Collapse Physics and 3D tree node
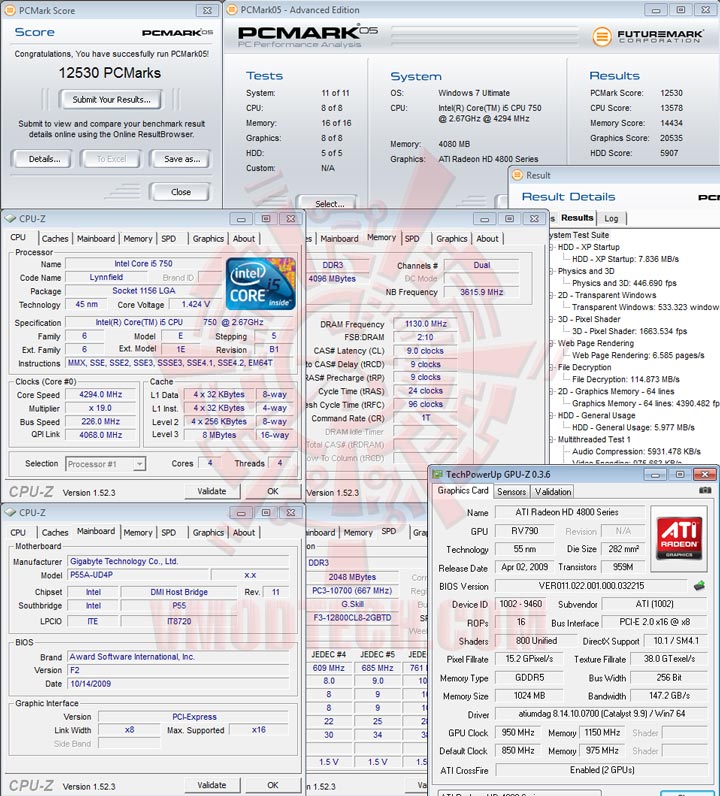The width and height of the screenshot is (720, 796). [x=551, y=271]
